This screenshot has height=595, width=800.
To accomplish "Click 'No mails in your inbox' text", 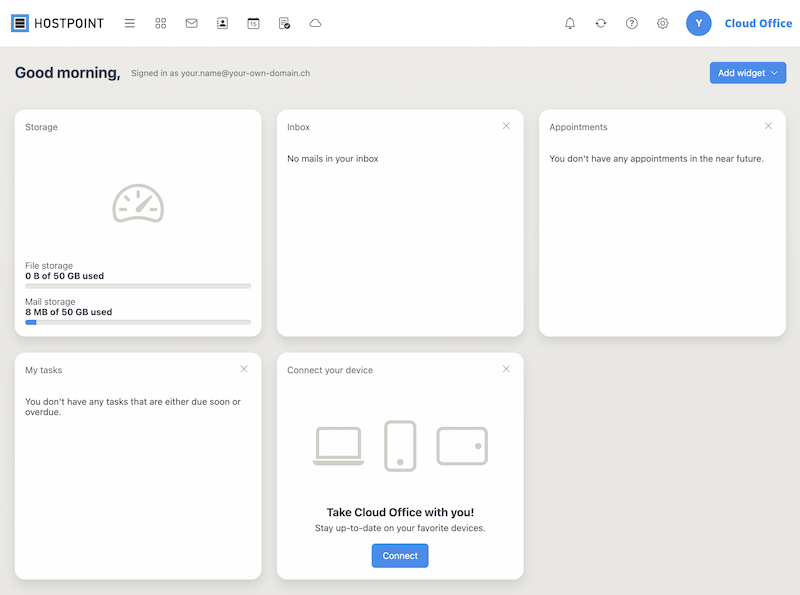I will click(x=333, y=159).
